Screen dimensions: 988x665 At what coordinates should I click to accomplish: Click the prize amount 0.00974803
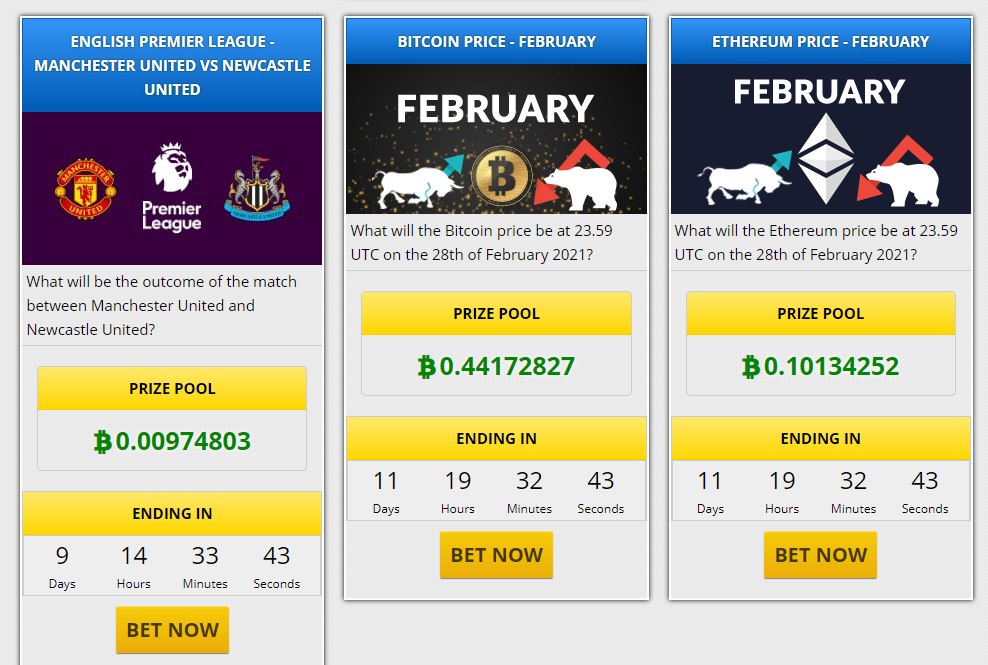(171, 441)
